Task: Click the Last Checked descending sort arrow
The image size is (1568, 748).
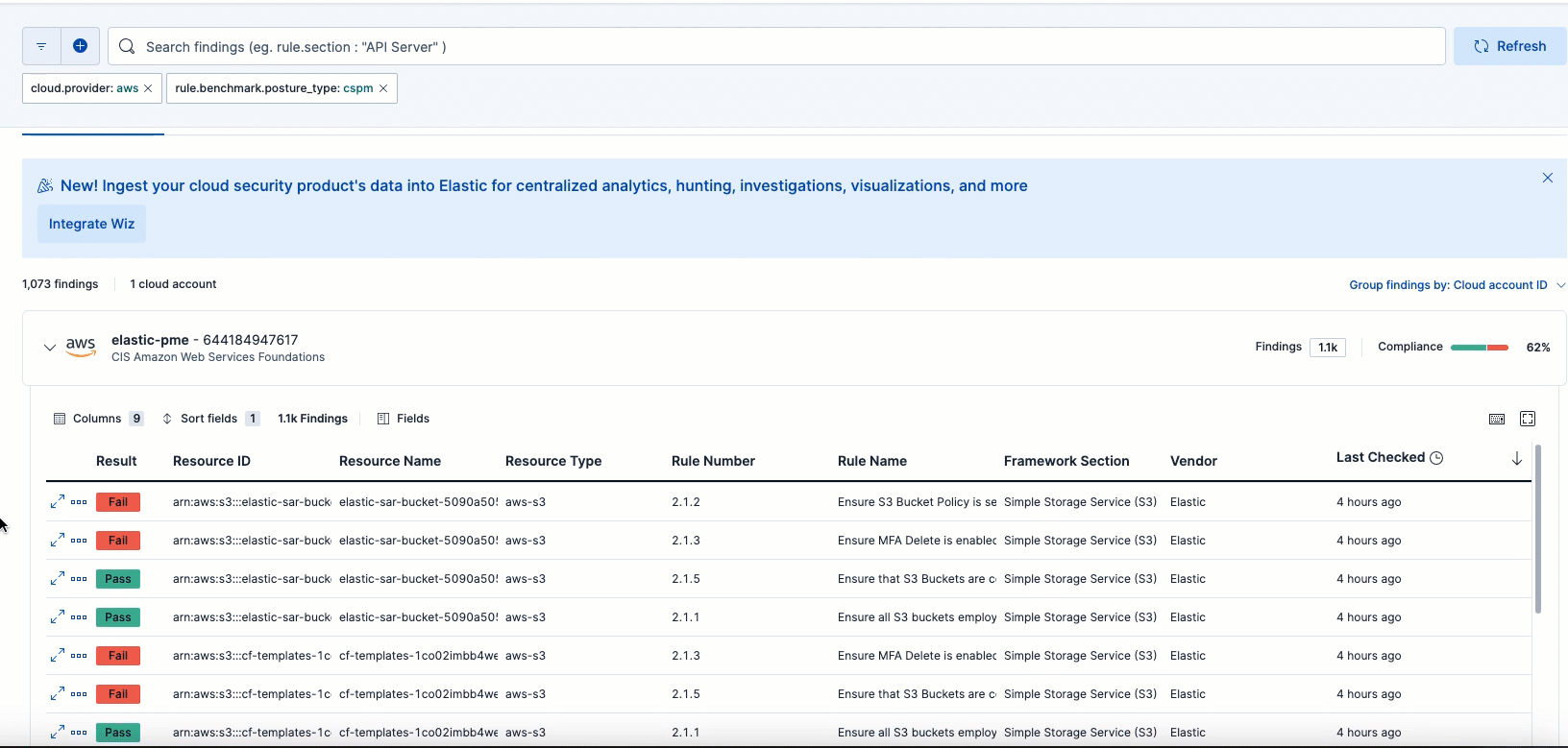Action: (1517, 459)
